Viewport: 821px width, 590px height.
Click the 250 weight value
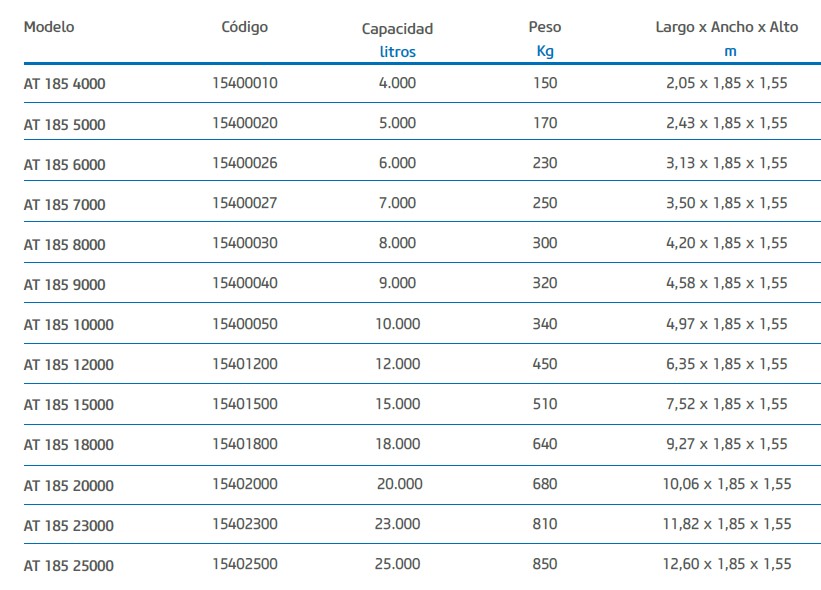[545, 203]
